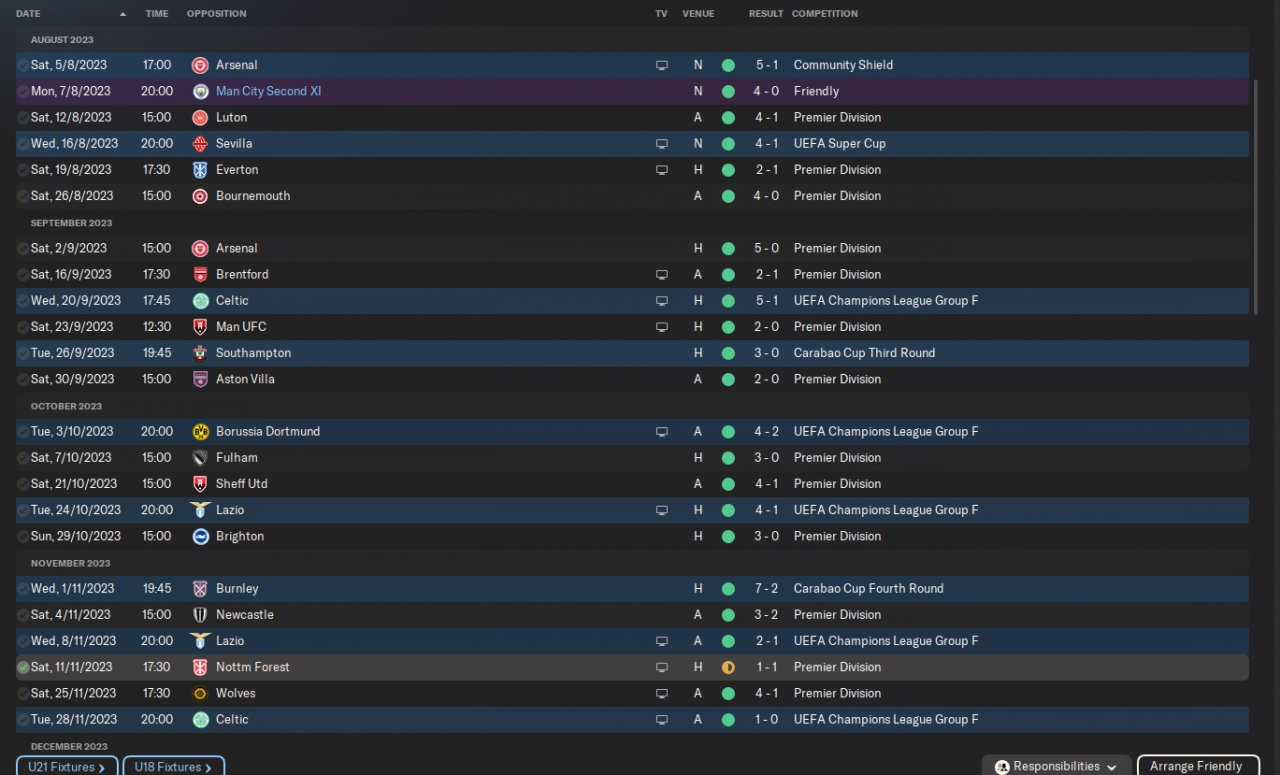Click the Brighton club badge
Viewport: 1280px width, 775px height.
pyautogui.click(x=200, y=536)
